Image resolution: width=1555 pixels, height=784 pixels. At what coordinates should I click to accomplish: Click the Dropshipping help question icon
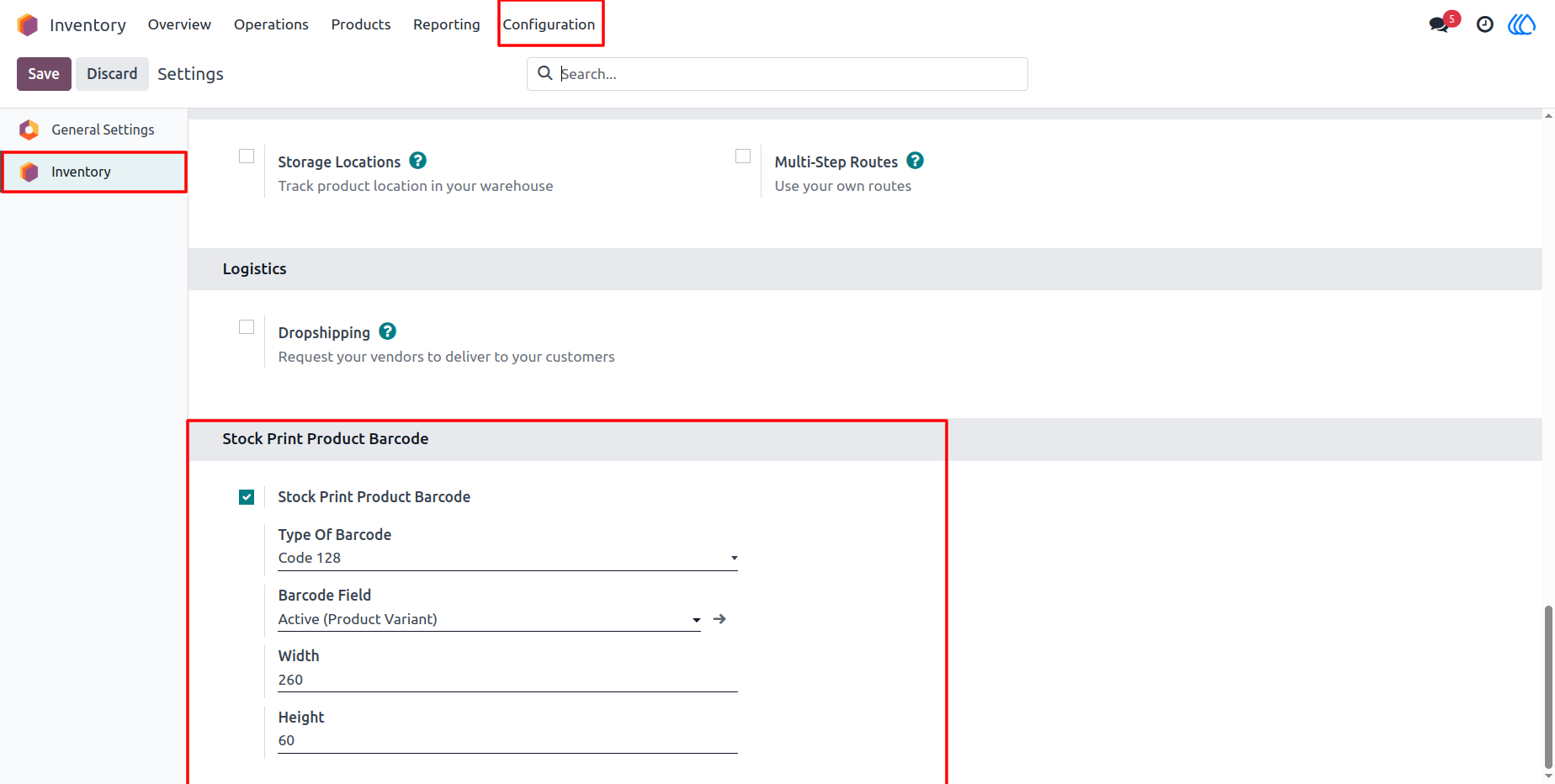coord(387,331)
